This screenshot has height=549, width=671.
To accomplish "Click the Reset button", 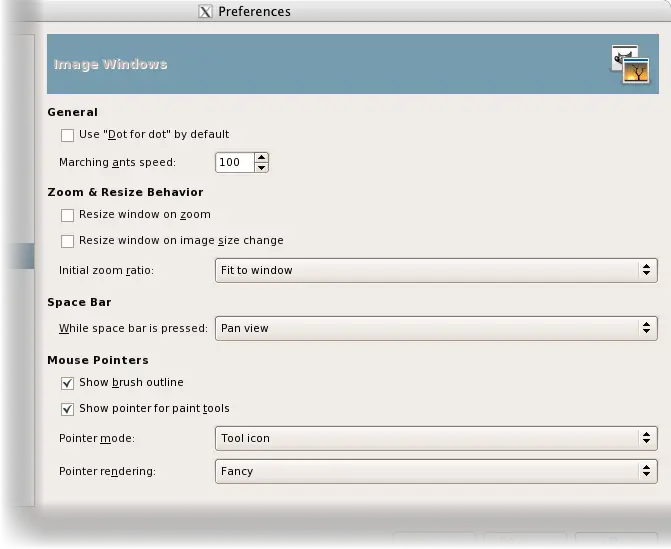I will point(435,542).
